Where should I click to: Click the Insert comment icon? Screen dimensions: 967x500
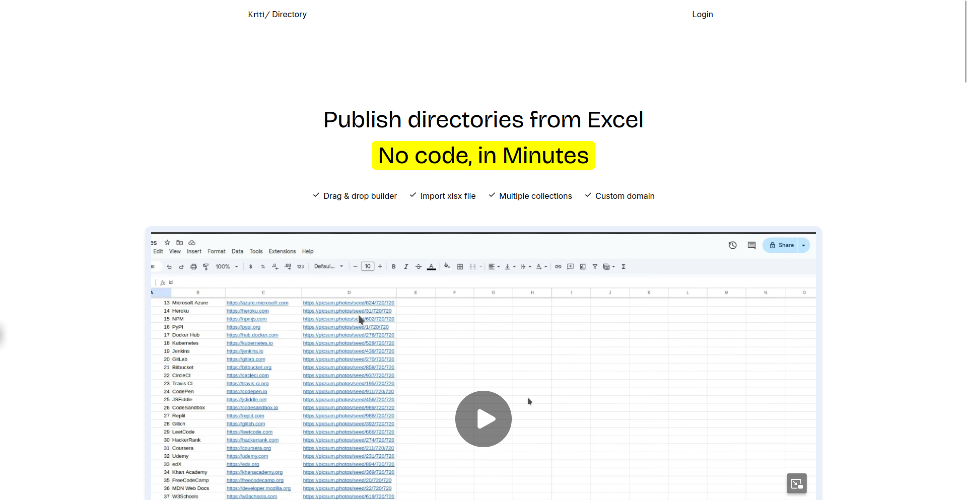point(570,267)
